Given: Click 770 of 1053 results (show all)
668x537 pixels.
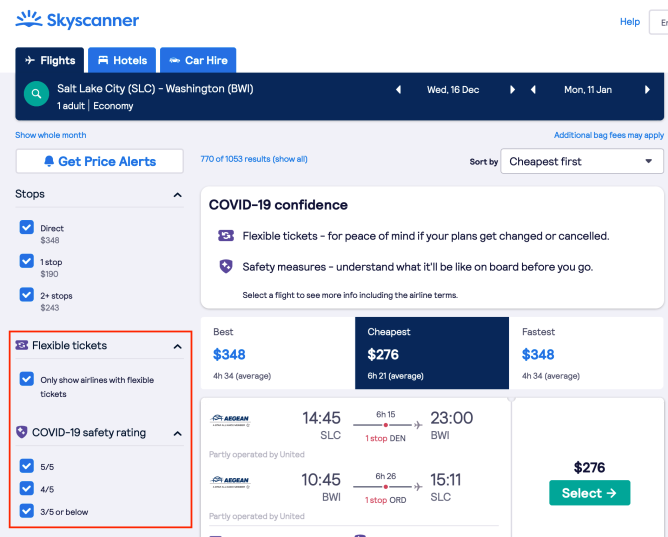Looking at the screenshot, I should [254, 159].
